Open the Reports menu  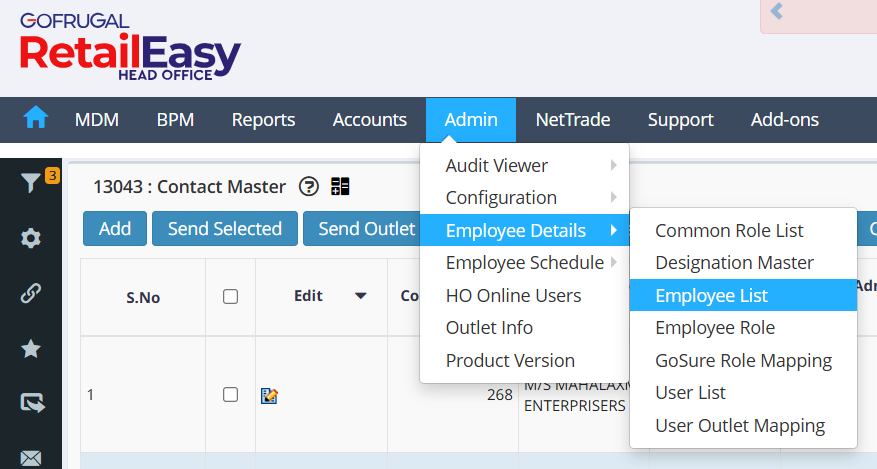[x=263, y=120]
